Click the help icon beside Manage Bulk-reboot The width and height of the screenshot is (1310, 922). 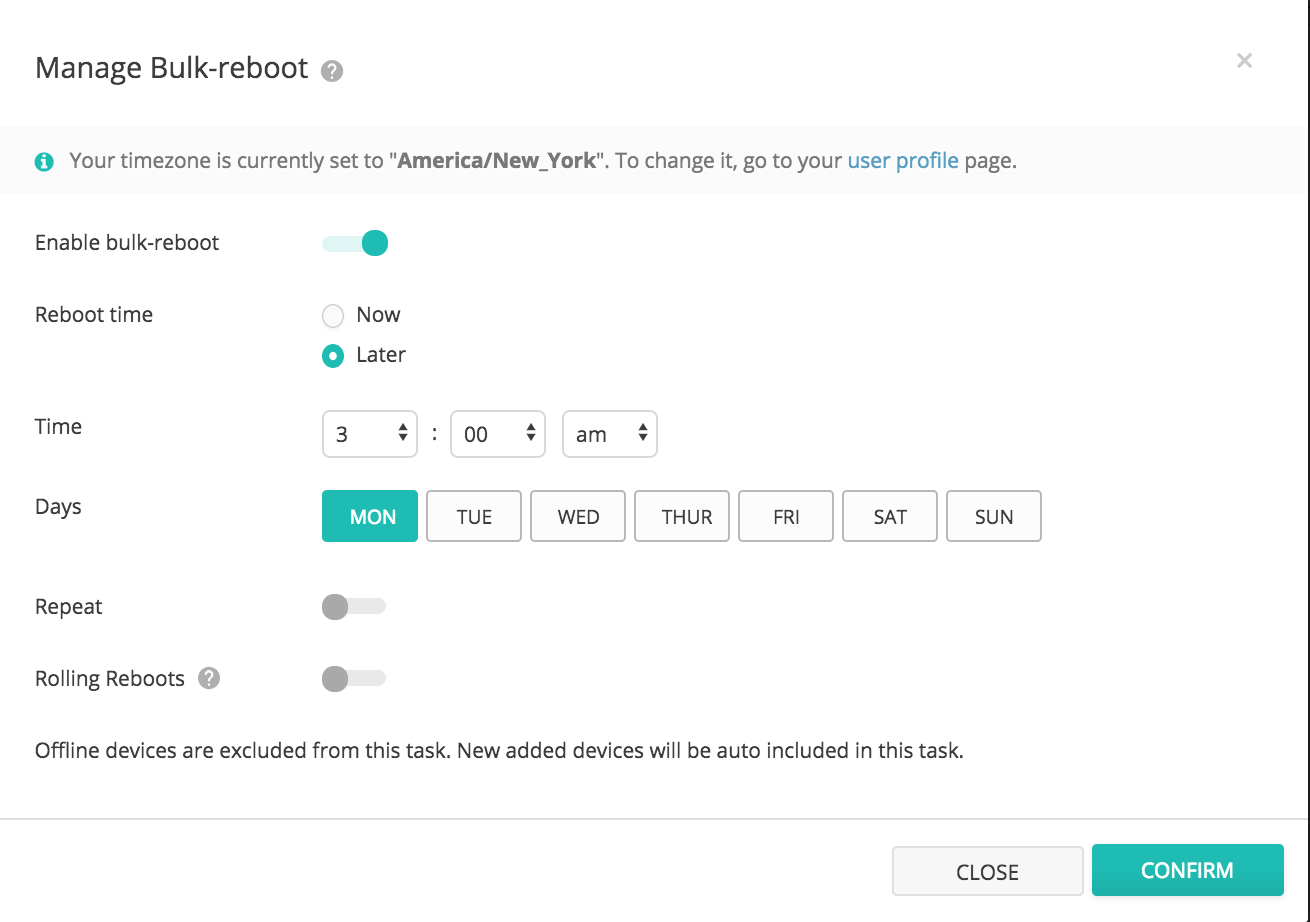(x=332, y=72)
